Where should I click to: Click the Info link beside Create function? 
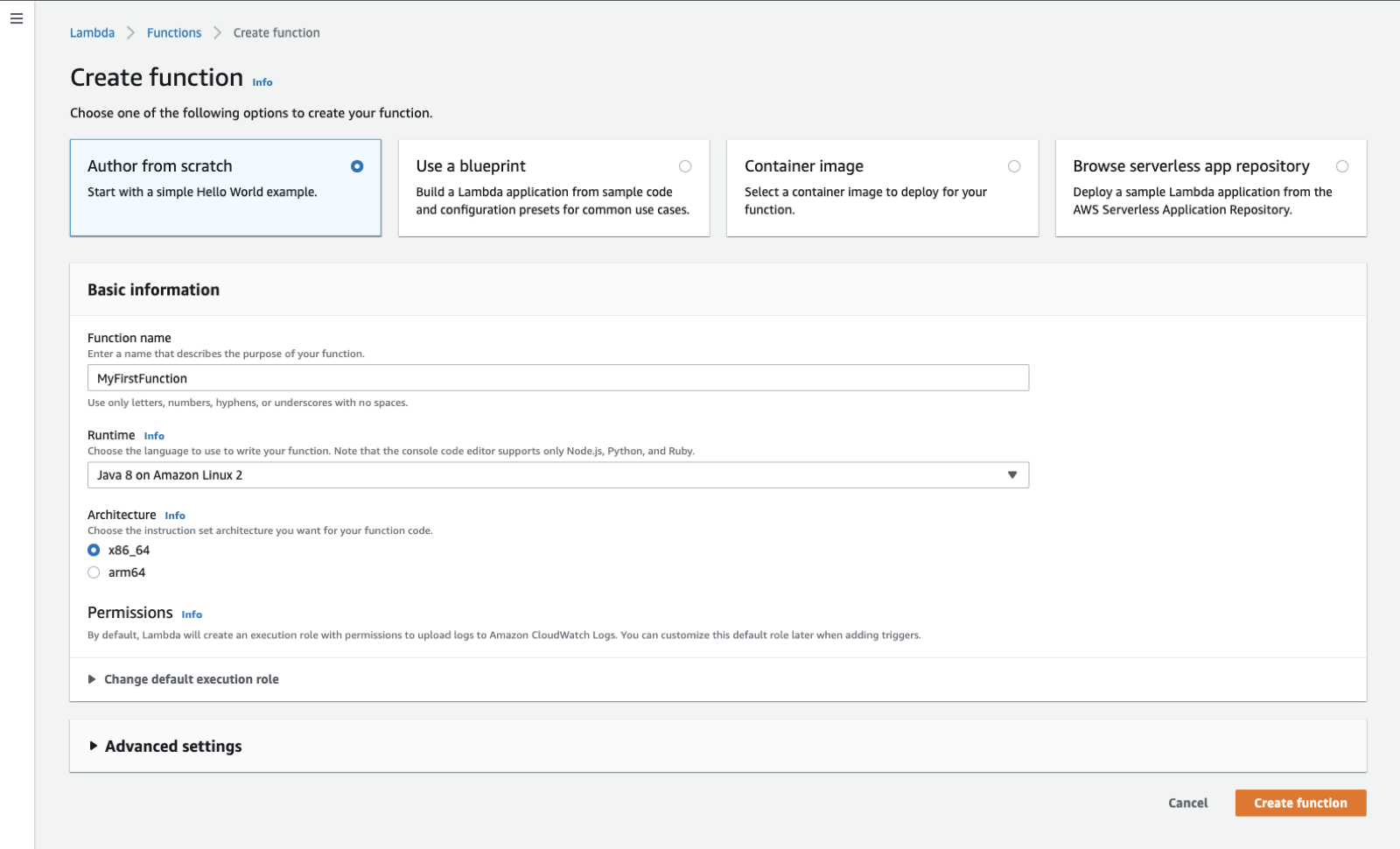(x=262, y=82)
